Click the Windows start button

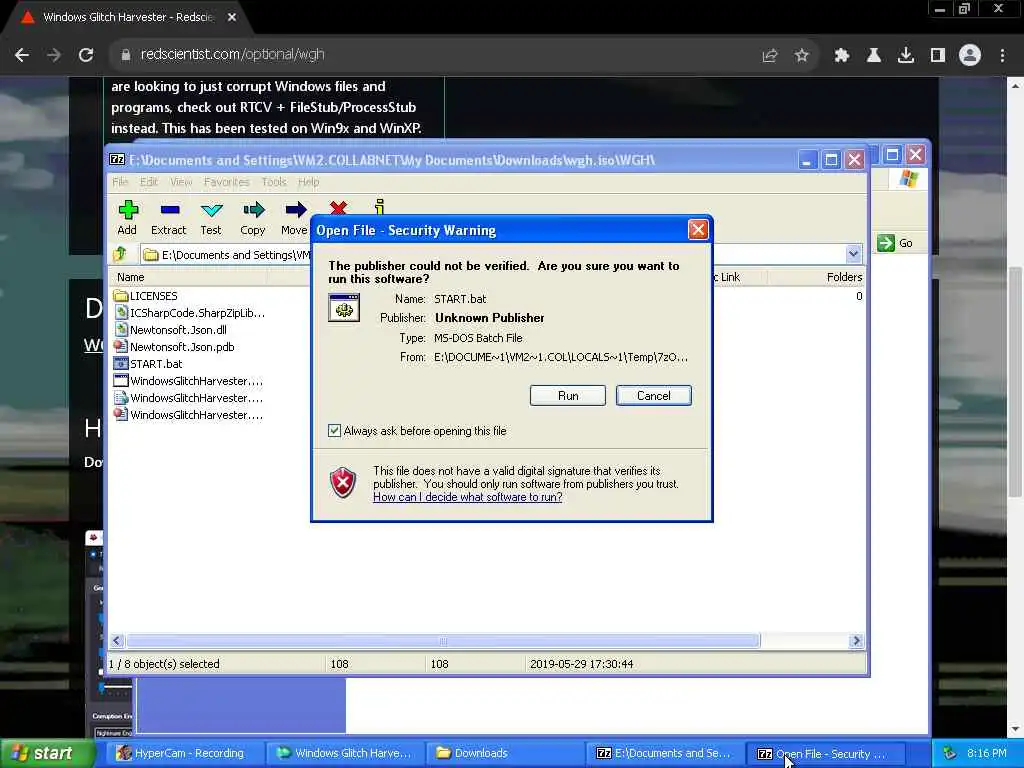coord(46,753)
